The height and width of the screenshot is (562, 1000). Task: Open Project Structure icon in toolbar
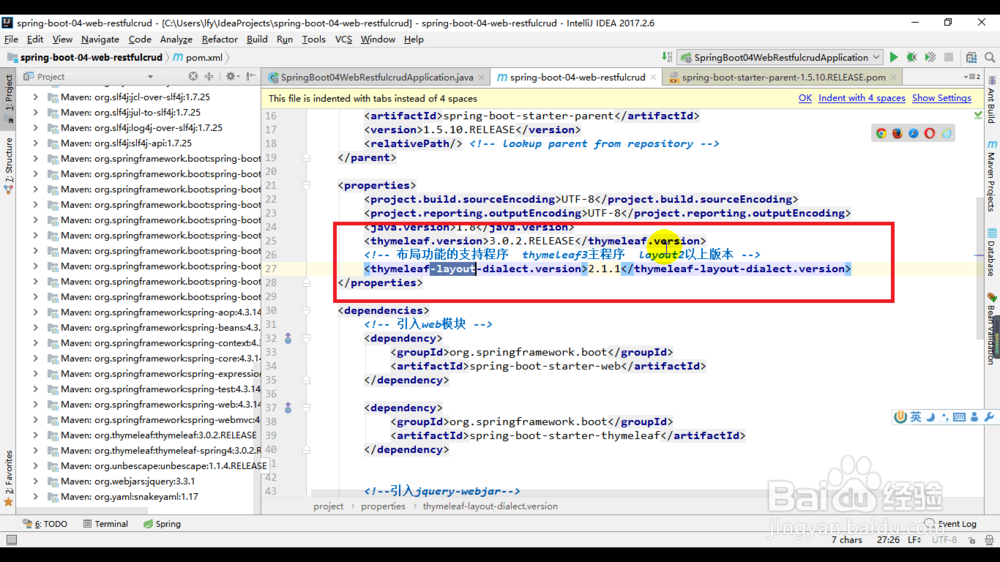tap(971, 57)
